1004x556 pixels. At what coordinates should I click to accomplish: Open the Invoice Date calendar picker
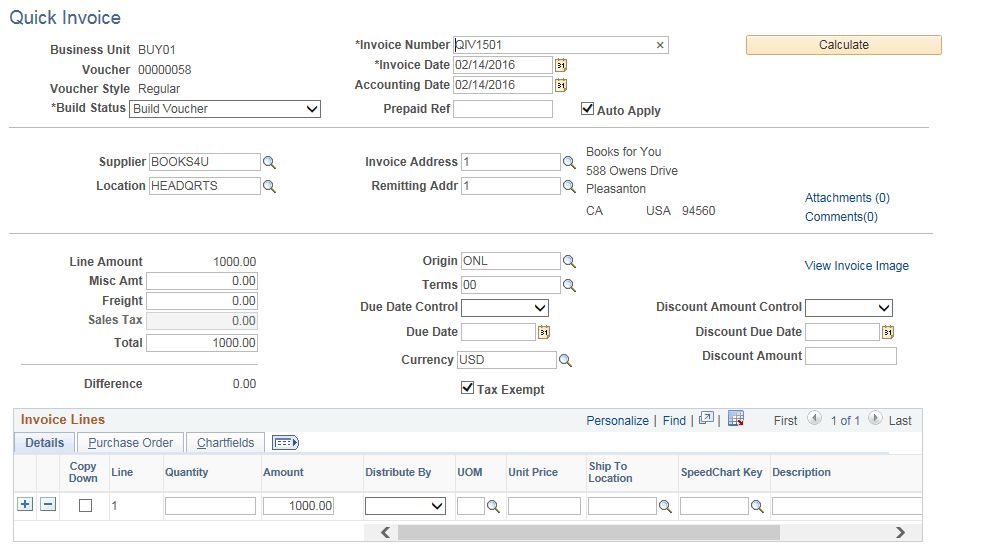tap(561, 65)
